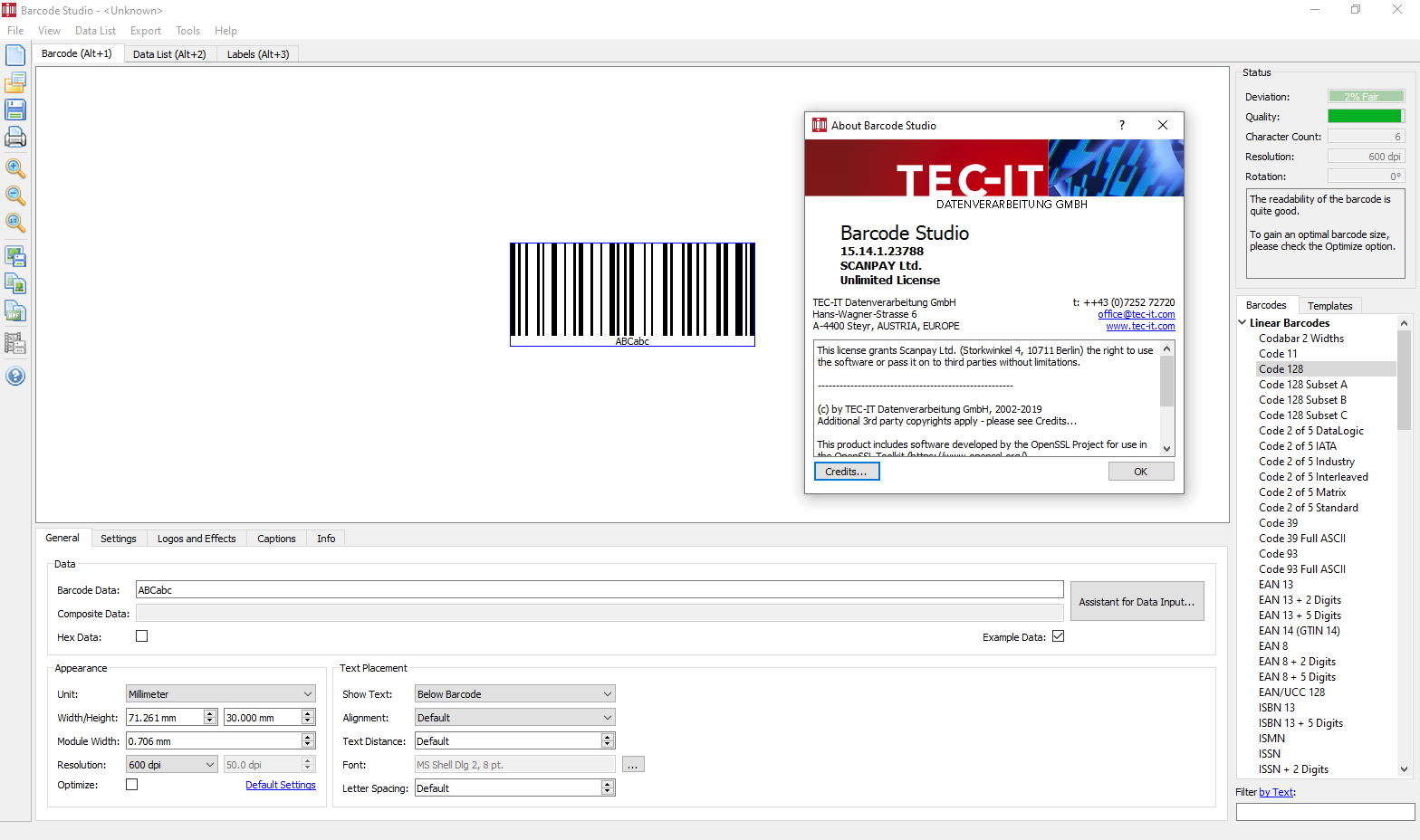This screenshot has width=1420, height=840.
Task: Close the About Barcode Studio dialog
Action: coord(1163,125)
